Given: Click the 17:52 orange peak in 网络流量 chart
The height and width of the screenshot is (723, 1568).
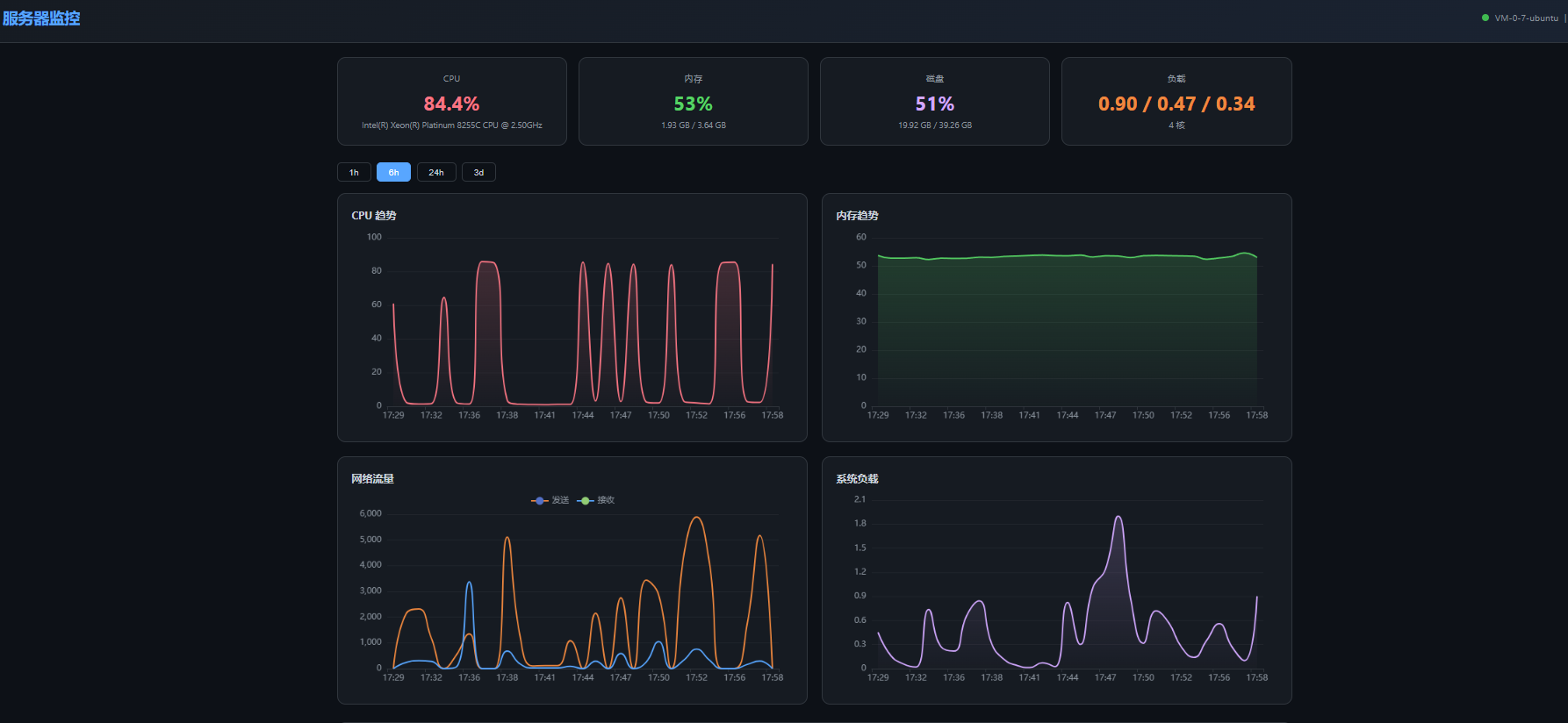Looking at the screenshot, I should (697, 519).
